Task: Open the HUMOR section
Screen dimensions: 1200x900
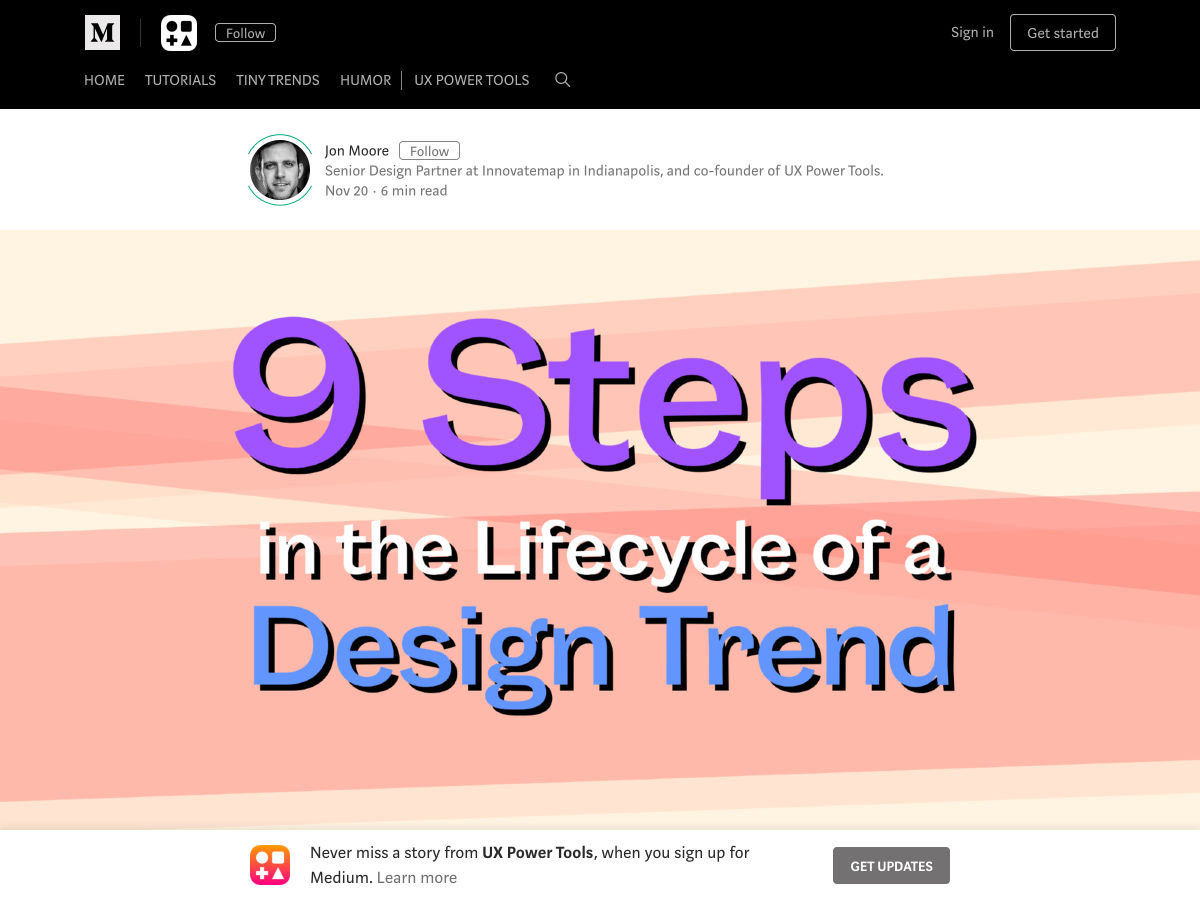Action: point(365,80)
